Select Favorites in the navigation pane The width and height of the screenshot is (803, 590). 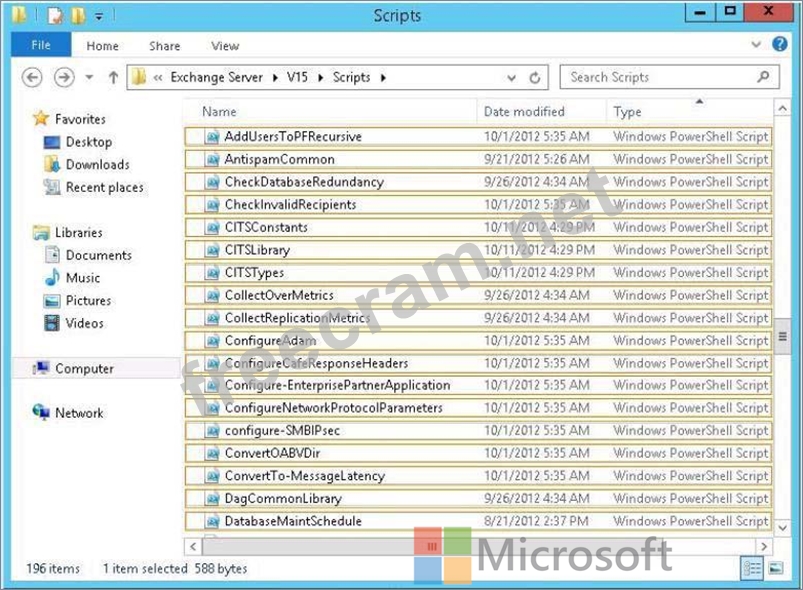pos(80,119)
